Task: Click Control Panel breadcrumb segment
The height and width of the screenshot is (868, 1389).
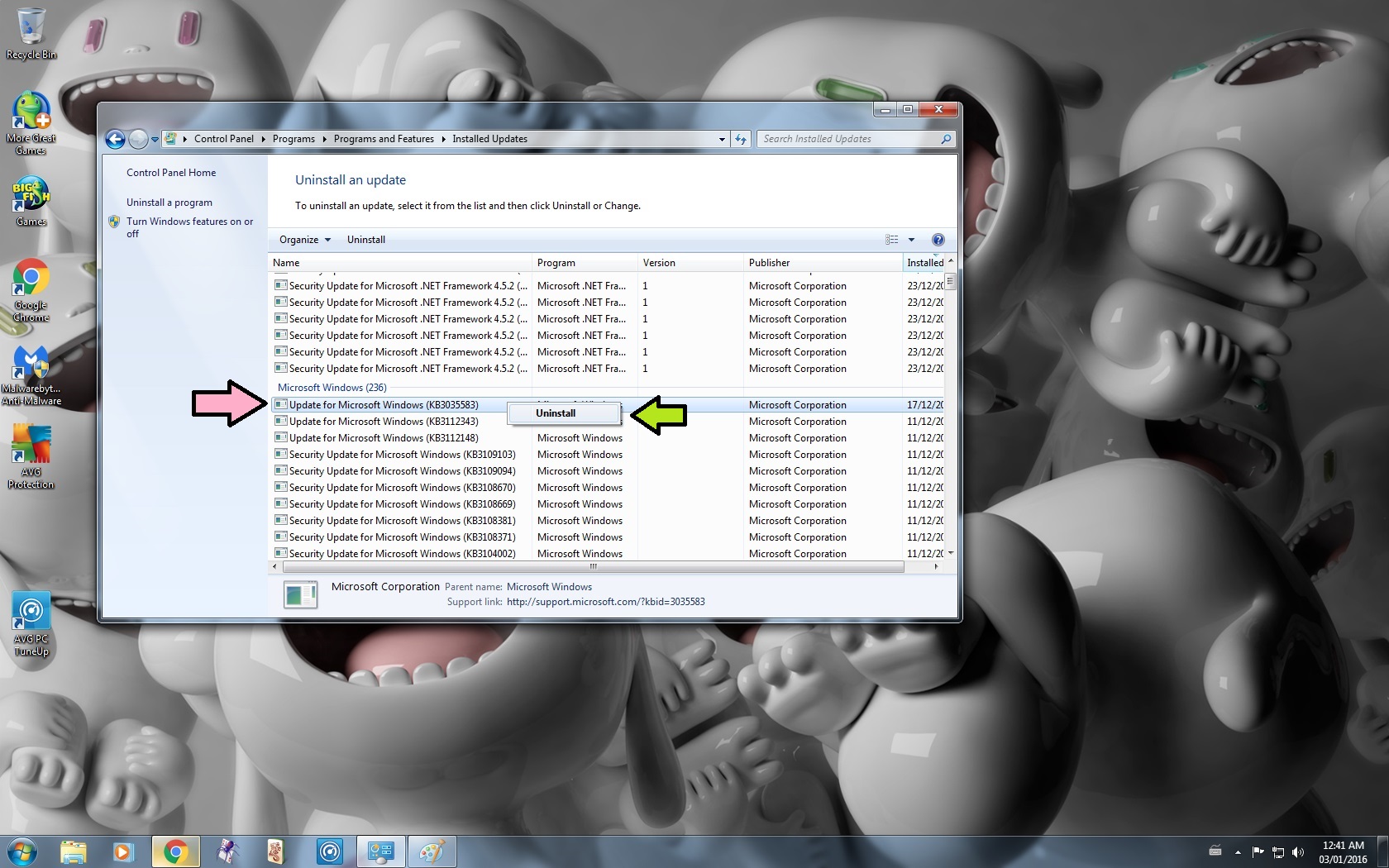Action: coord(224,139)
